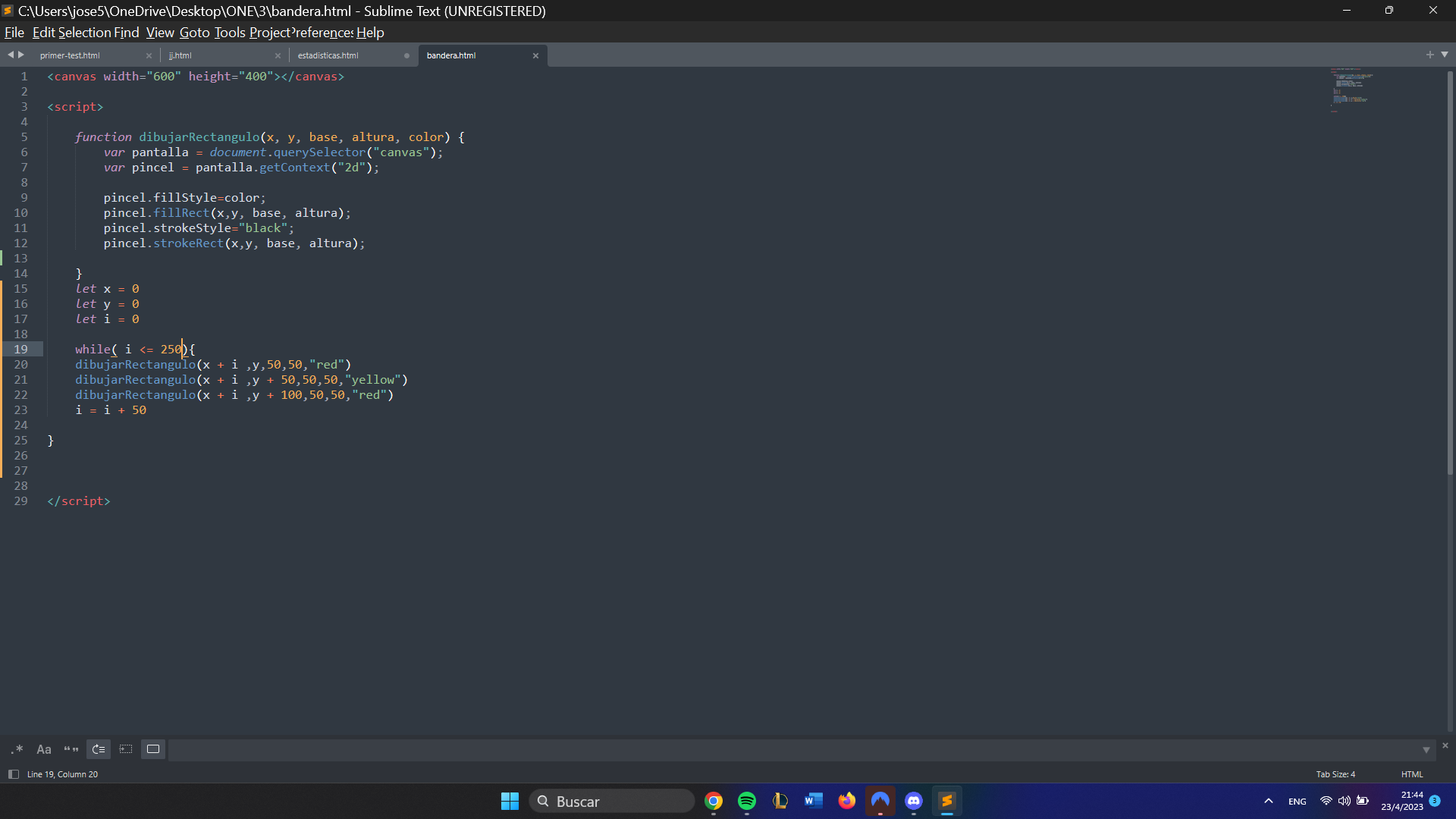
Task: Close the unsaved estadisticas.html tab dot
Action: 406,55
